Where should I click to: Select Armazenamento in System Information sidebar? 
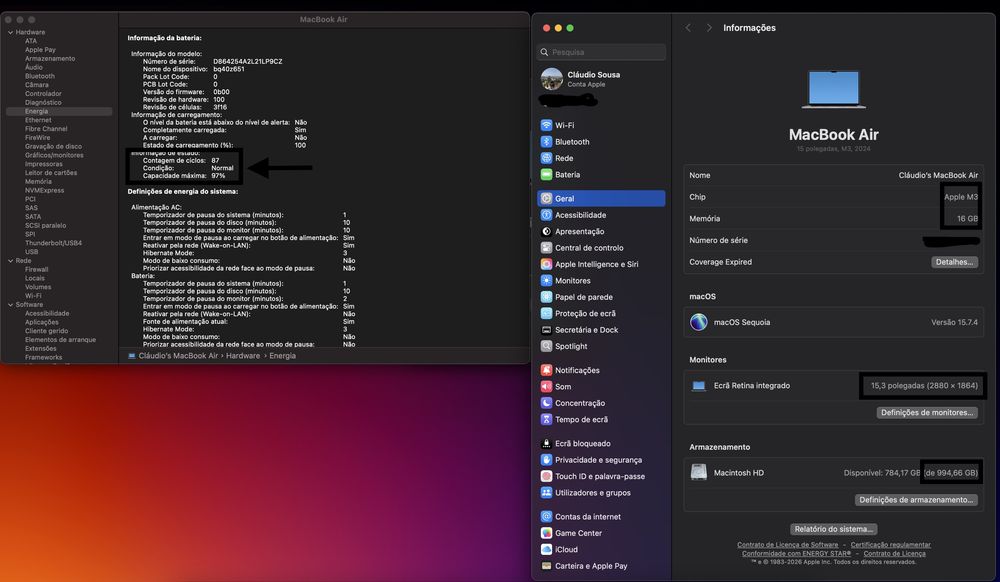click(x=50, y=59)
